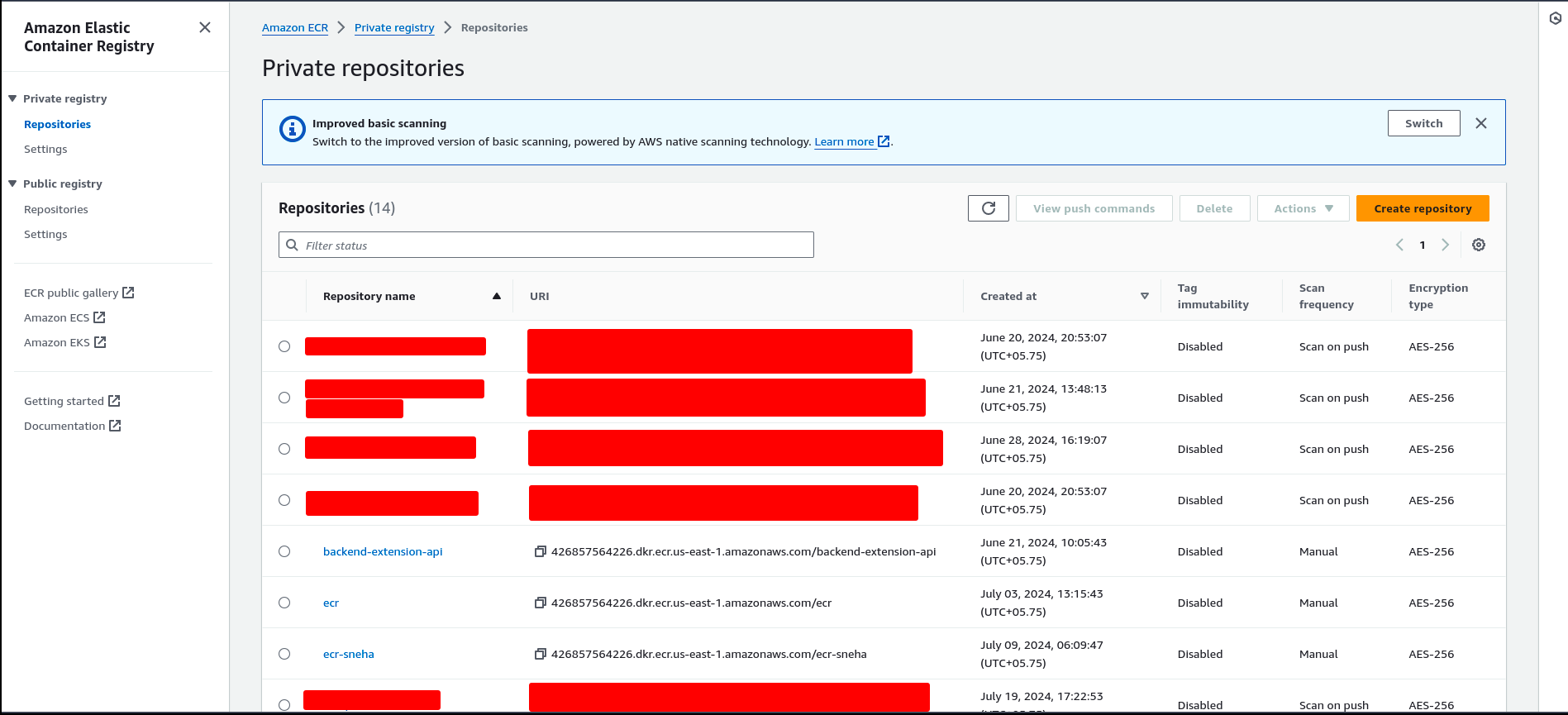Open the ecr repository link
Screen dimensions: 1568x715
click(331, 603)
